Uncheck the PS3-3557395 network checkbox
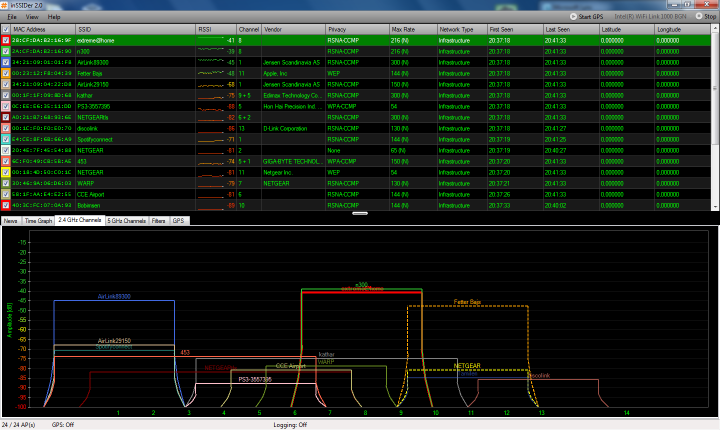 tap(6, 107)
